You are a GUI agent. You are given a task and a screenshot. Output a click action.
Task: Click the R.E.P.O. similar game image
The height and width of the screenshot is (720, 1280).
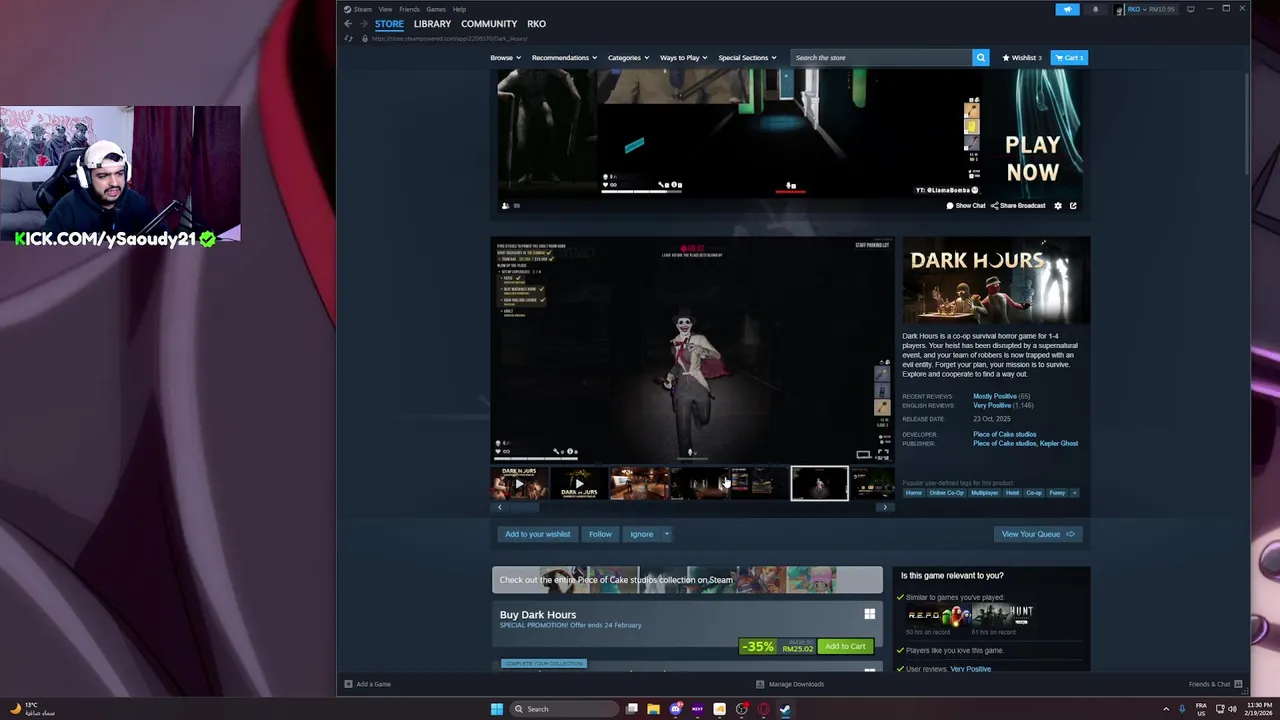point(938,615)
